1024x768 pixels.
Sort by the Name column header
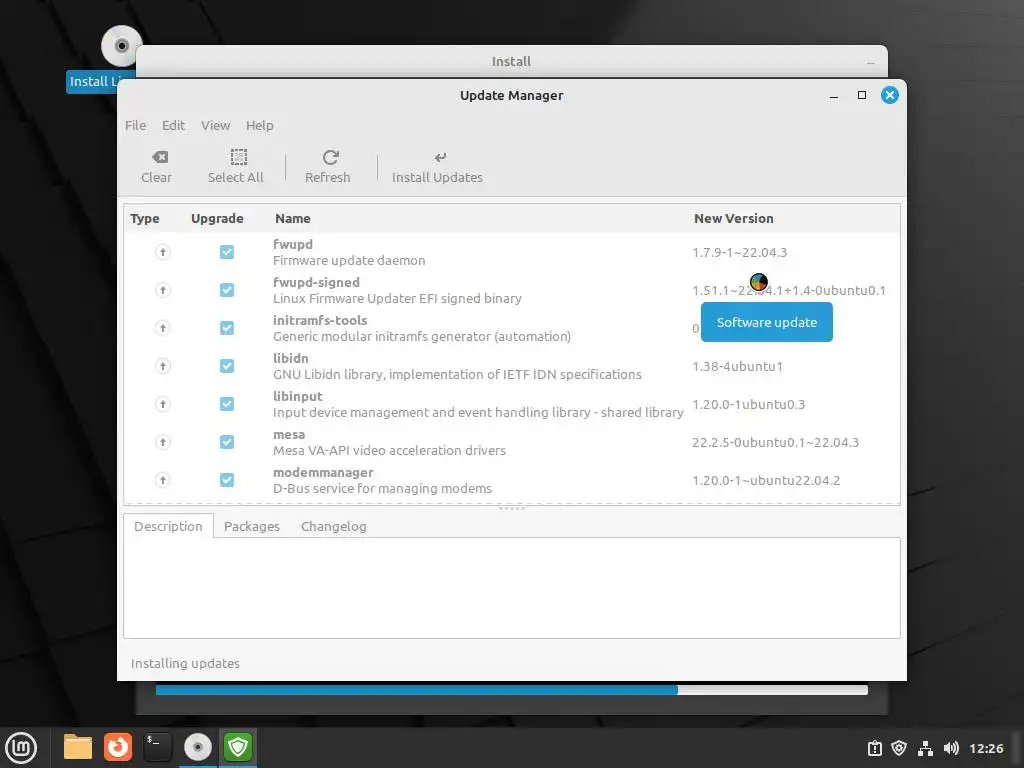pyautogui.click(x=293, y=219)
